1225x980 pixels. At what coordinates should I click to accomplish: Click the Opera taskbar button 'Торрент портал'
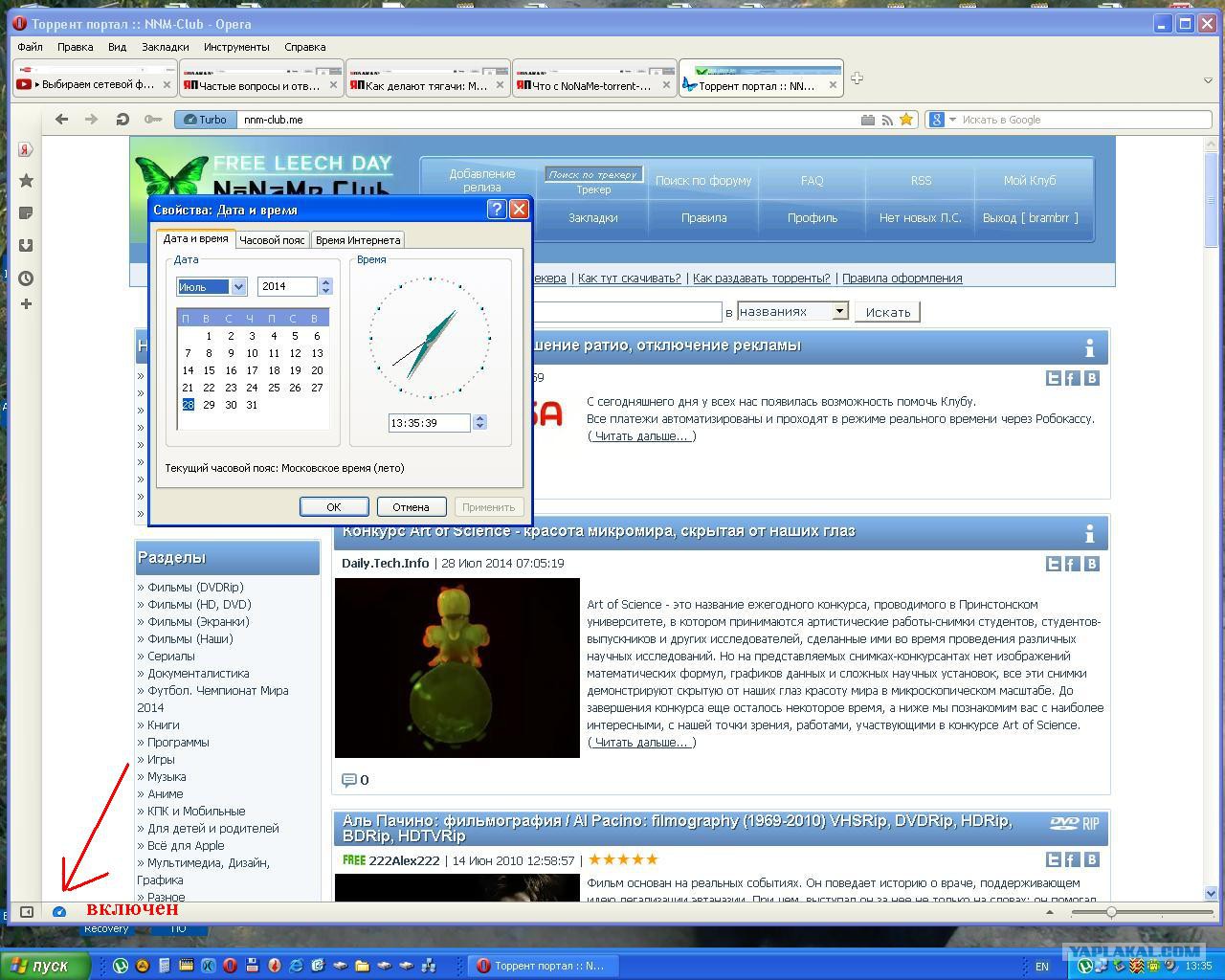pos(543,966)
